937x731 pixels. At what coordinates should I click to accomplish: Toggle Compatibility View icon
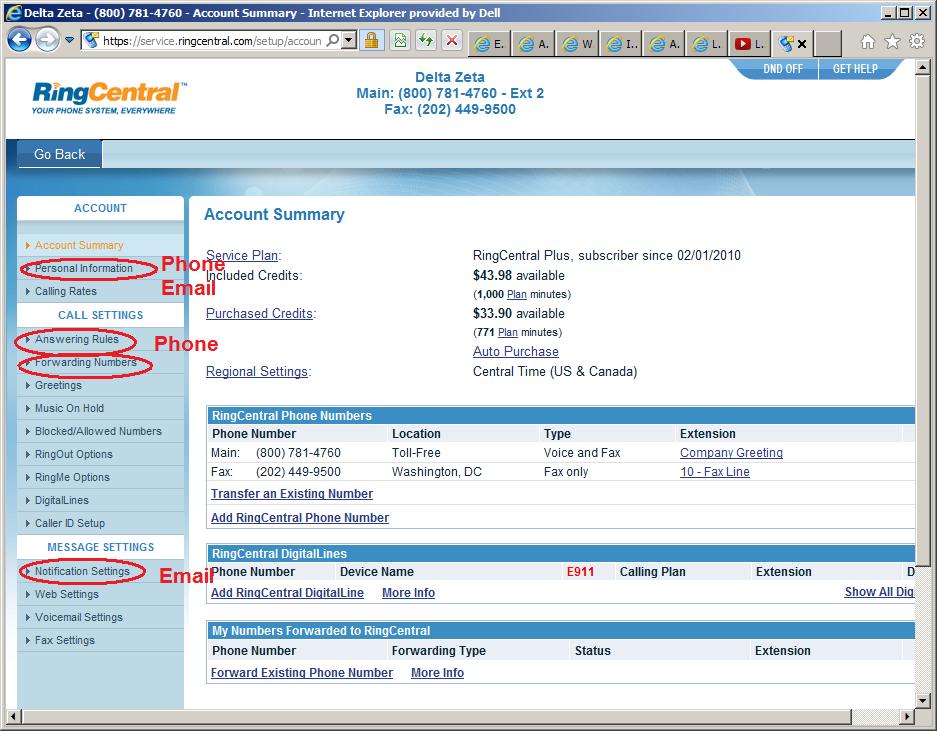coord(400,41)
